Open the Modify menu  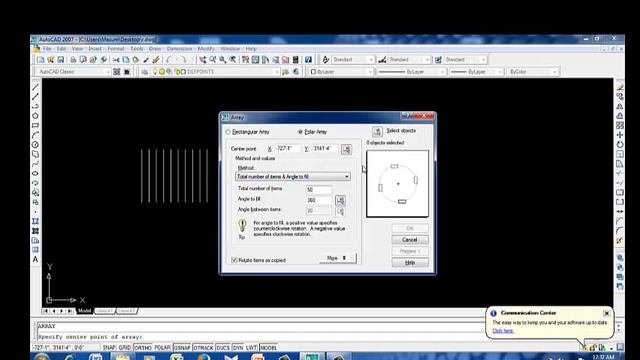[206, 49]
